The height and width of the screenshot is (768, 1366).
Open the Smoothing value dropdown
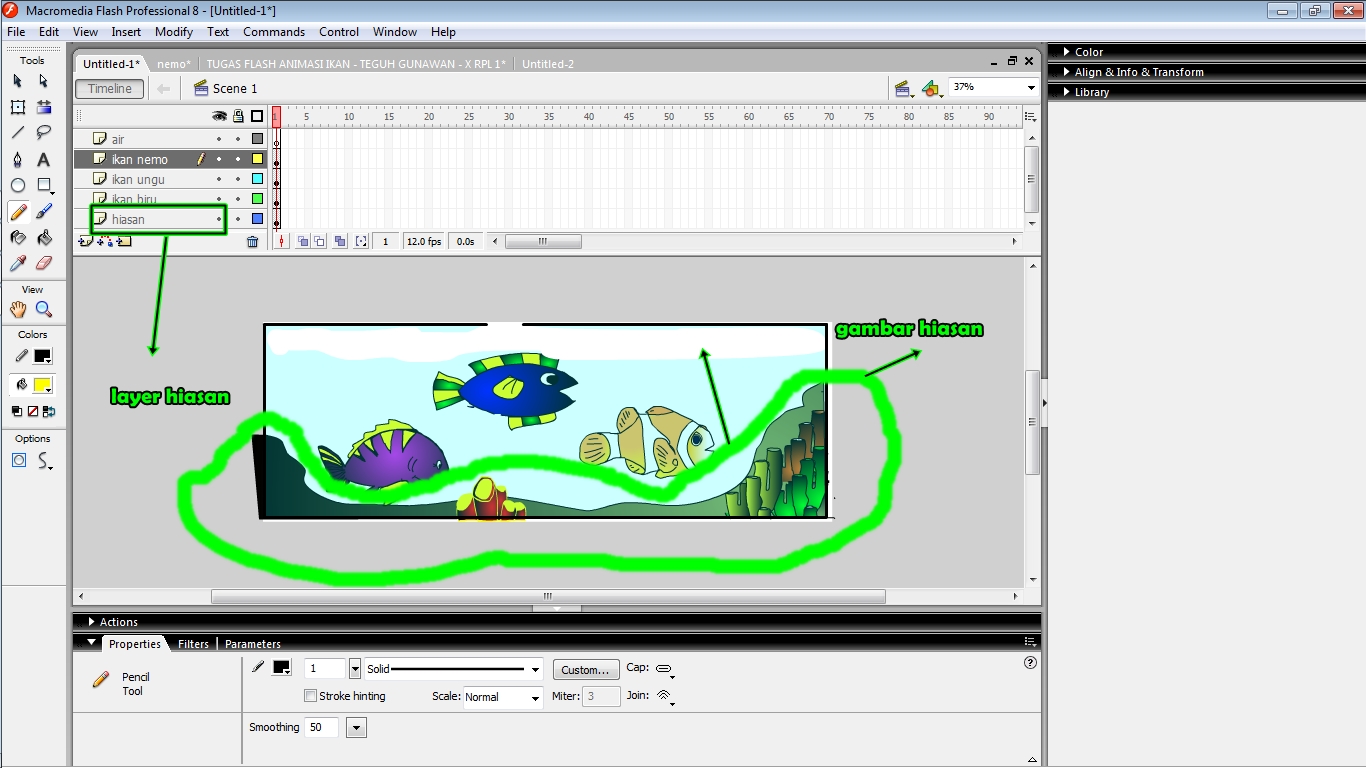357,728
